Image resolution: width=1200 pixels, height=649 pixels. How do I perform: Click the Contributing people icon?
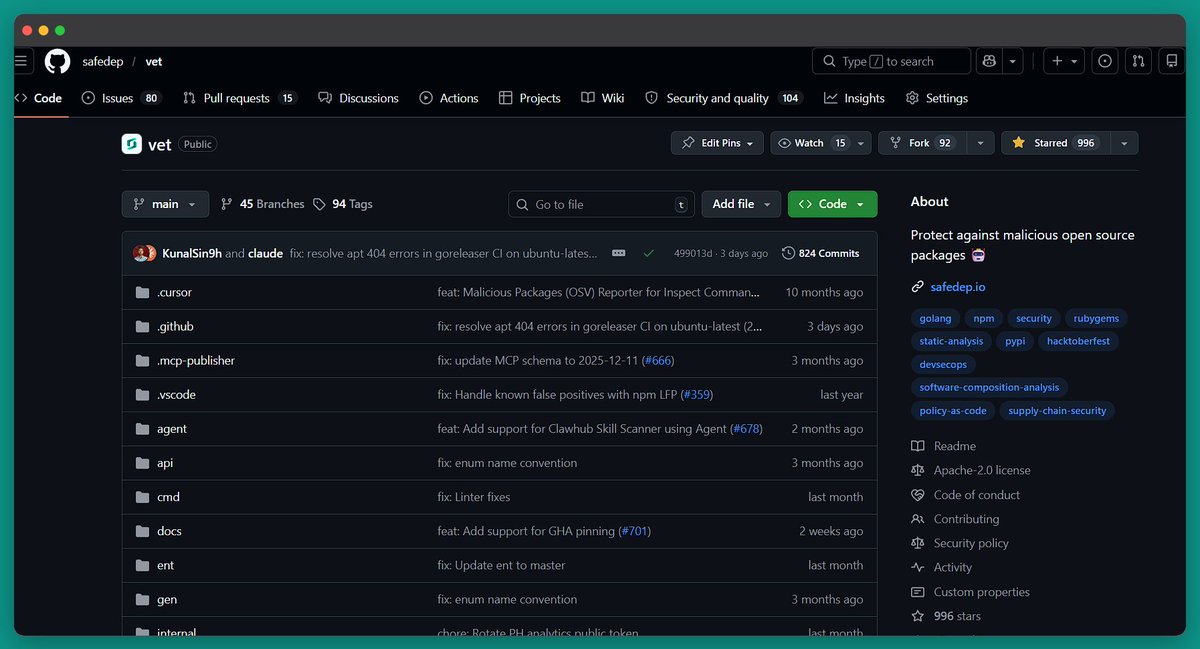tap(918, 519)
